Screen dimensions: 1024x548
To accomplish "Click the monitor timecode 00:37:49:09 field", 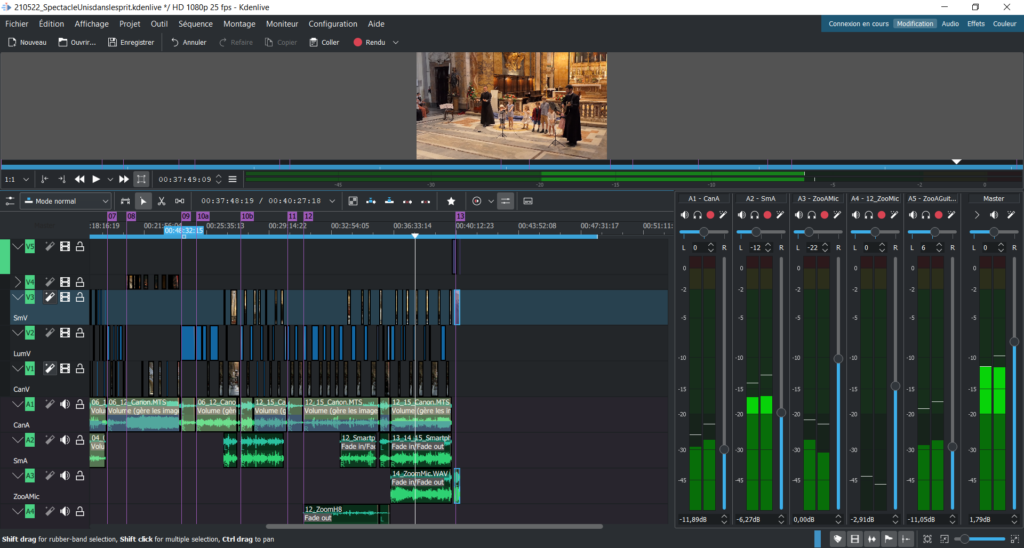I will click(185, 179).
